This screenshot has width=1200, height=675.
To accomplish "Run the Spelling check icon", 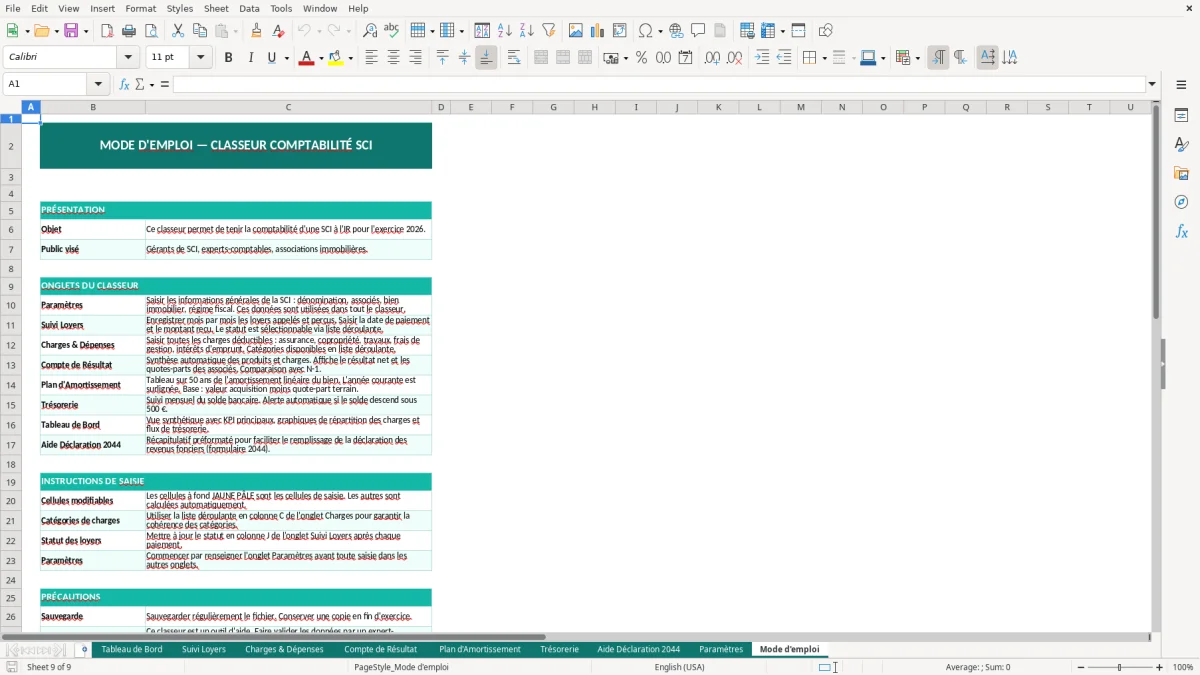I will [x=392, y=31].
